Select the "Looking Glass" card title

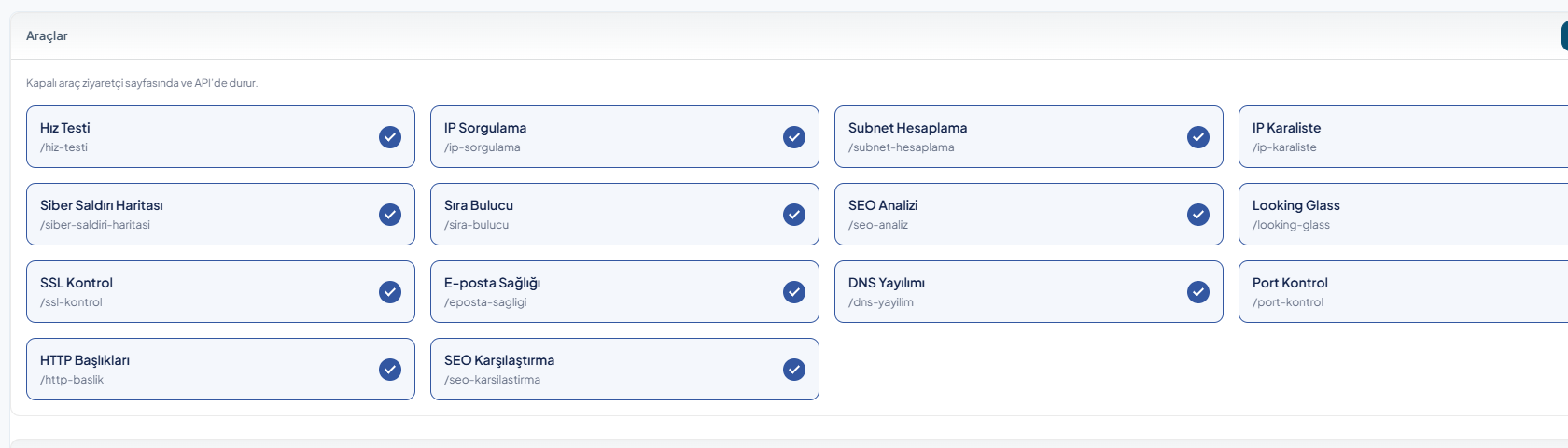click(1296, 205)
